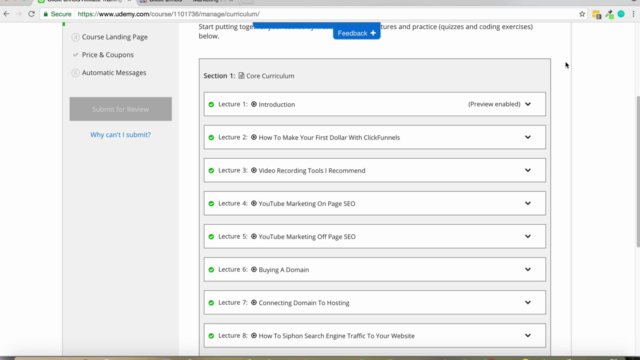Click document icon beside Core Curriculum
Viewport: 640px width, 360px height.
[x=241, y=76]
